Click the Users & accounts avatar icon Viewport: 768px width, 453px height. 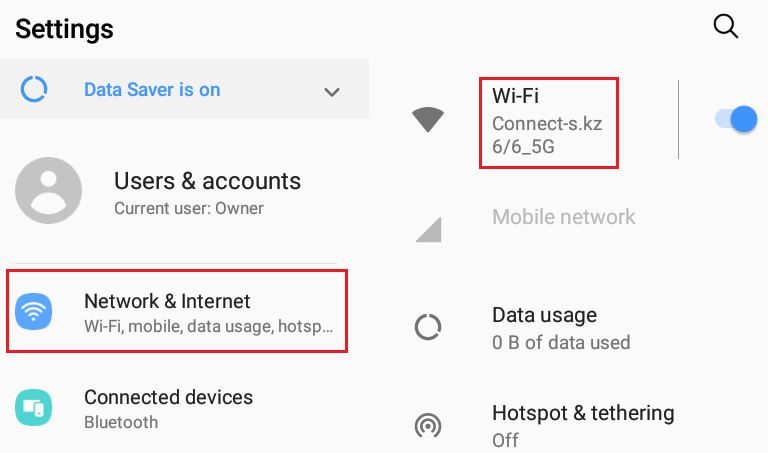48,191
